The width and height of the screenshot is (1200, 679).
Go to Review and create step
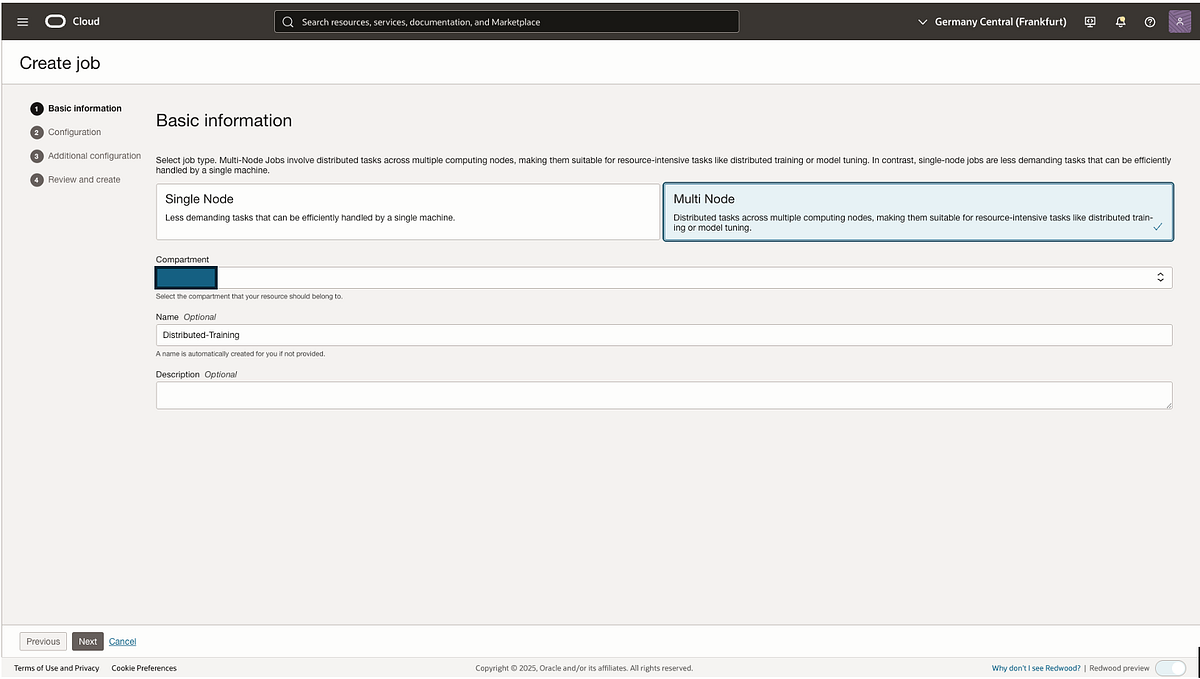(x=84, y=180)
